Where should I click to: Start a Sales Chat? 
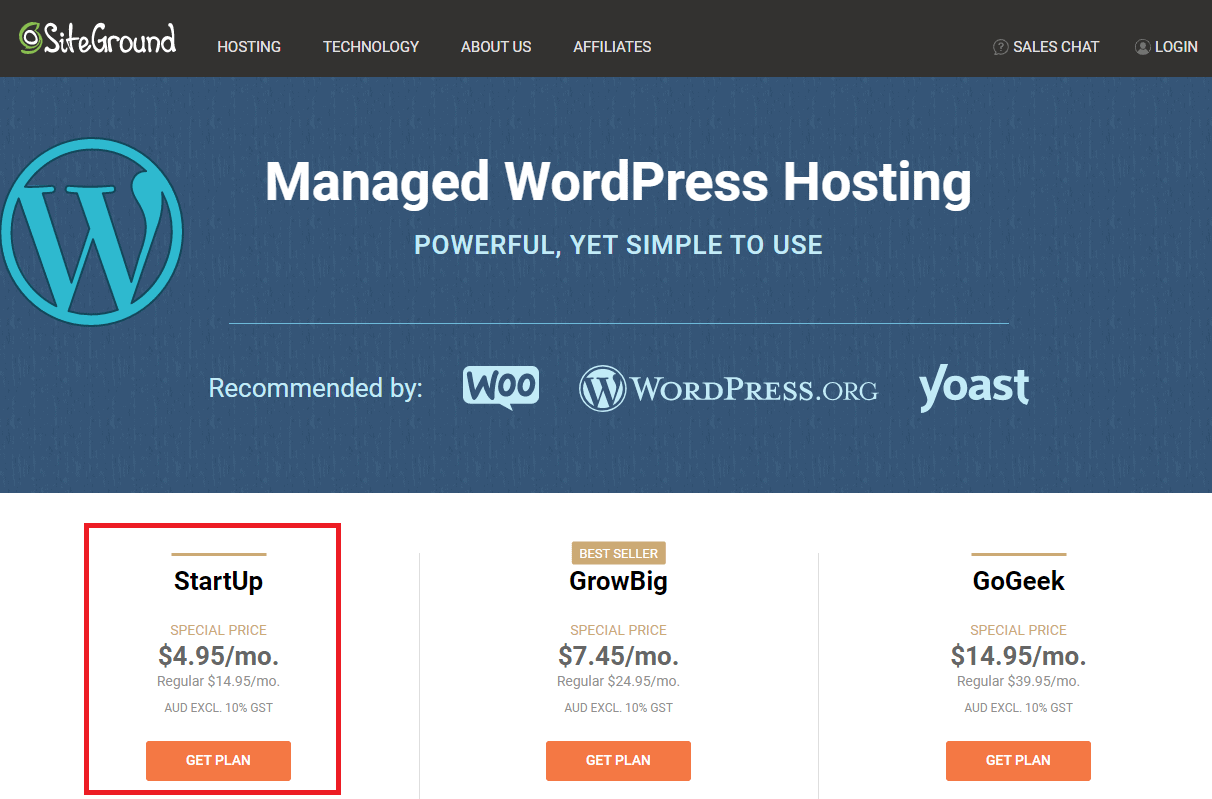pos(1055,47)
